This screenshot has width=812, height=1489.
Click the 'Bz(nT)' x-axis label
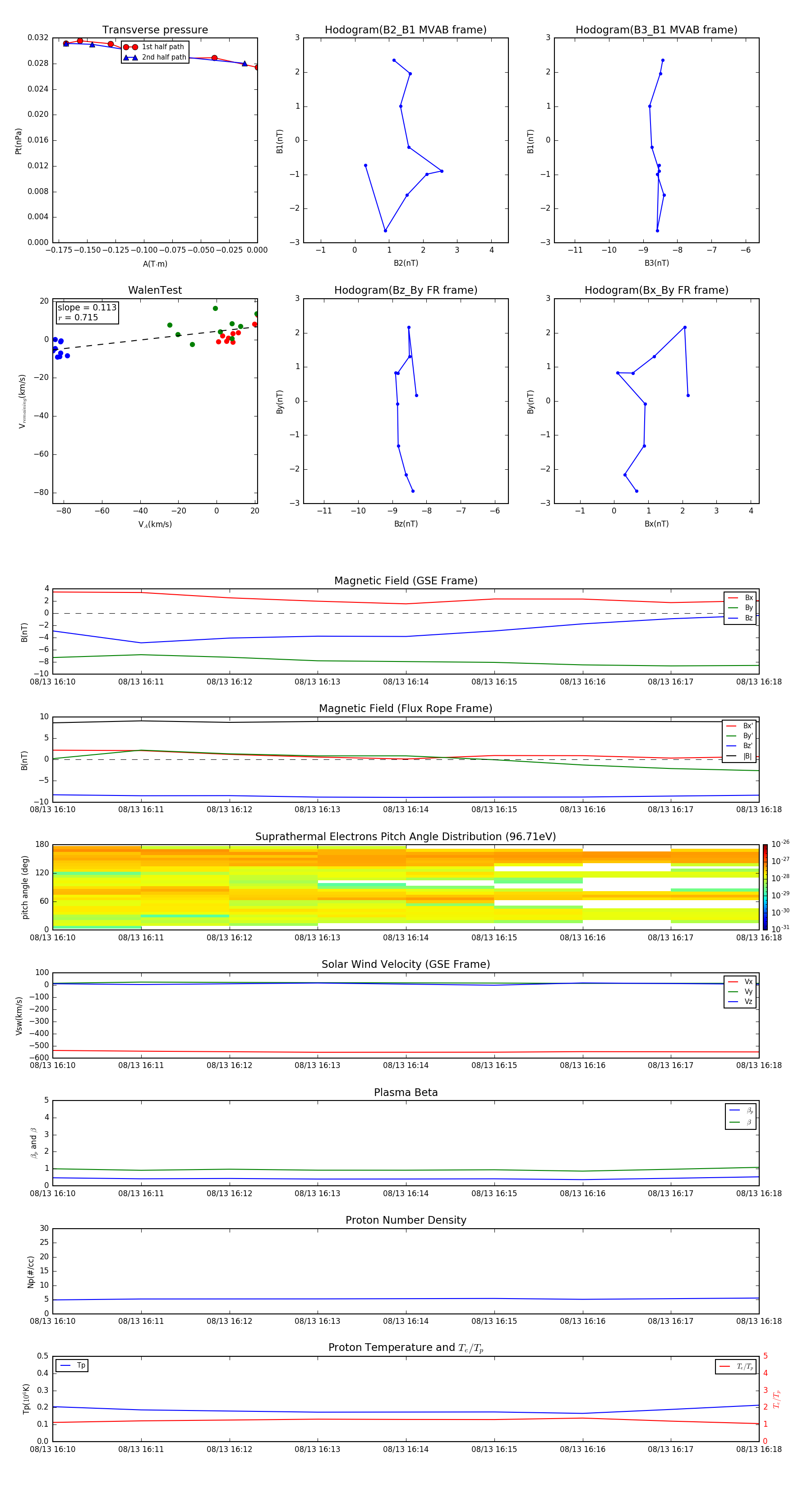[x=406, y=524]
